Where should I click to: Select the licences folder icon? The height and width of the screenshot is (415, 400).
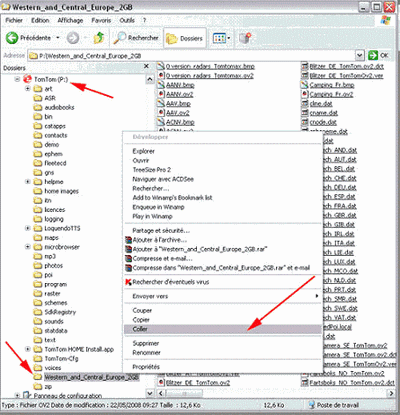click(38, 210)
